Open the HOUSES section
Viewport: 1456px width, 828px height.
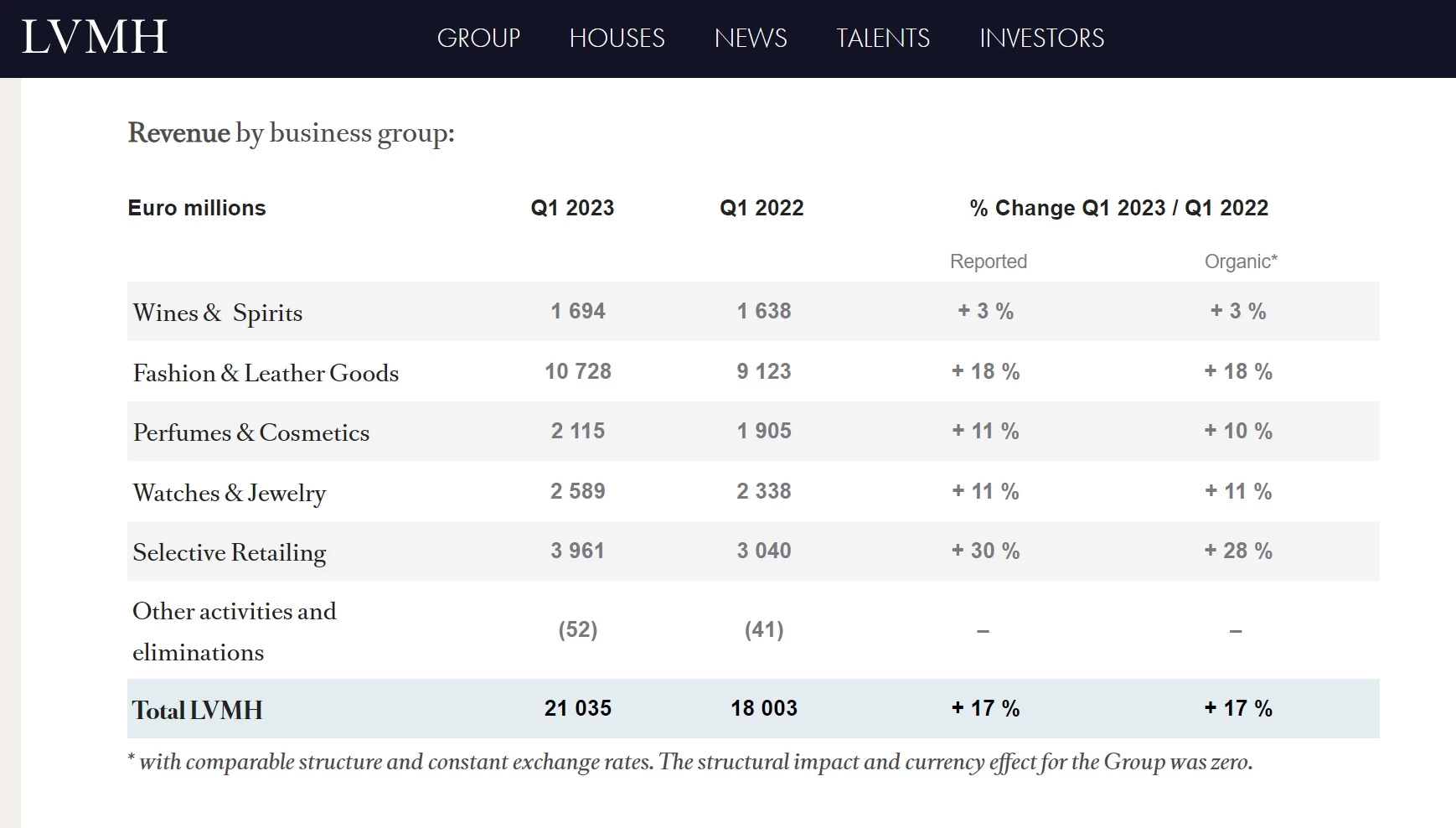click(x=617, y=39)
